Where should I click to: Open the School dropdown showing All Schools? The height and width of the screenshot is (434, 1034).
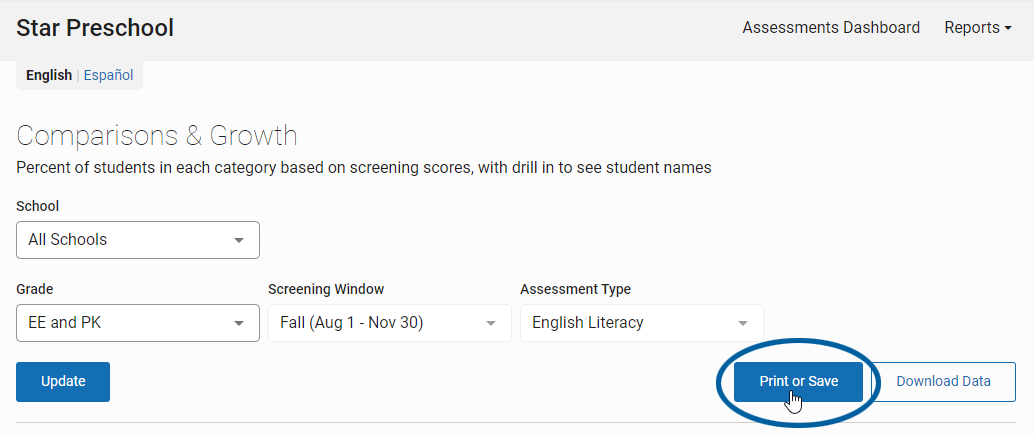pyautogui.click(x=138, y=239)
